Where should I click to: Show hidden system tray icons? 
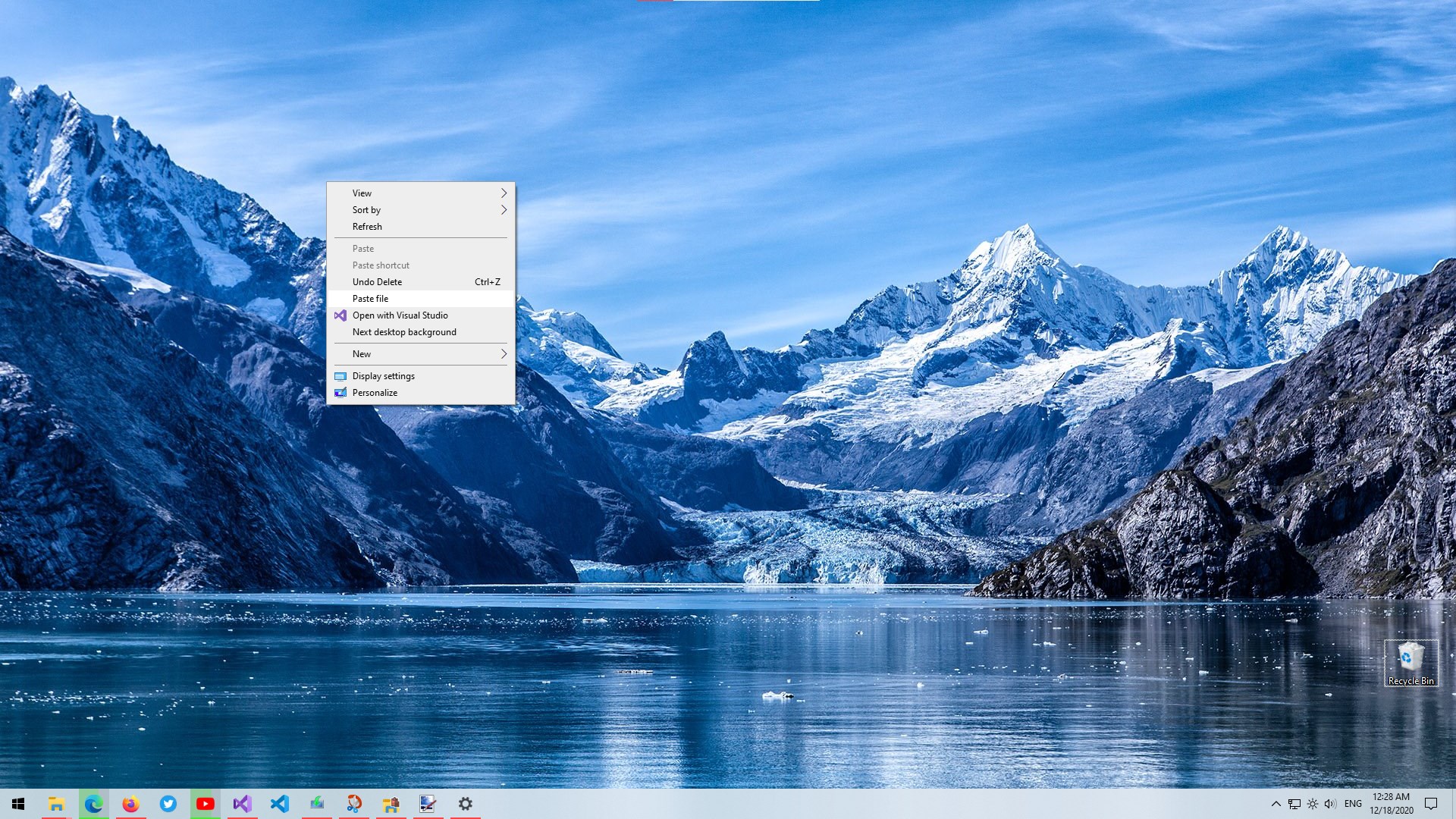(1276, 804)
